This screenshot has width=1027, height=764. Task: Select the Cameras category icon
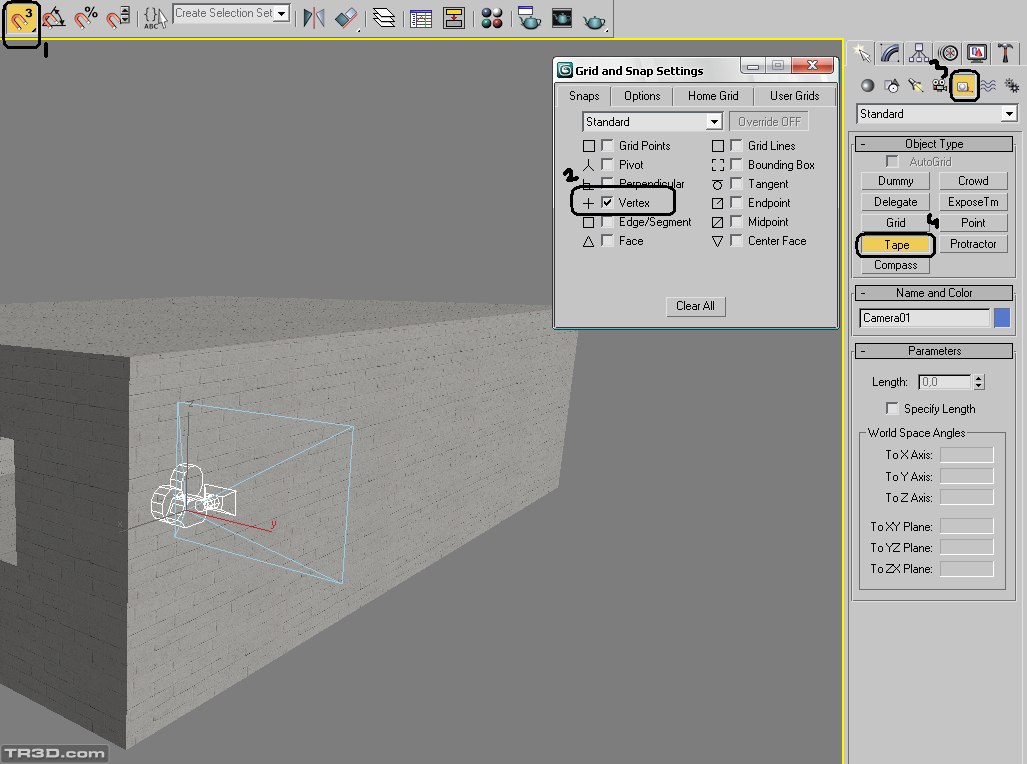click(940, 86)
